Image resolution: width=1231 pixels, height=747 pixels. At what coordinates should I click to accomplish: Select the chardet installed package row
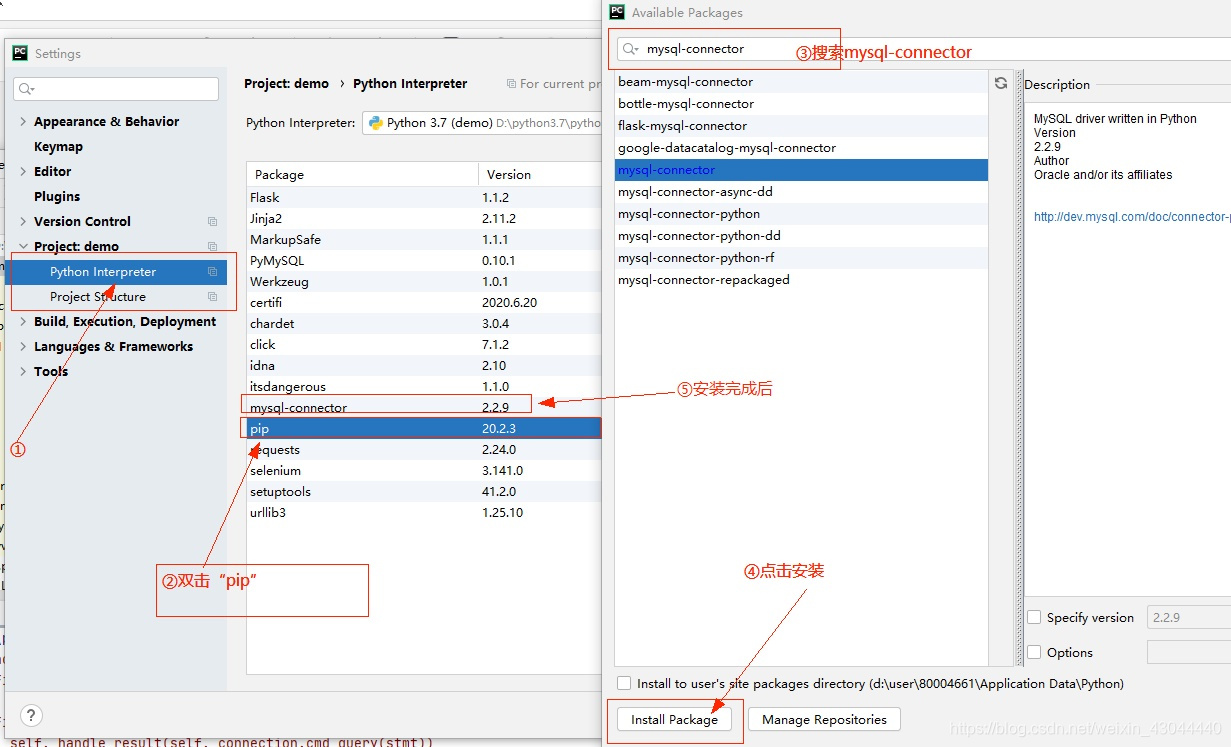[x=424, y=324]
